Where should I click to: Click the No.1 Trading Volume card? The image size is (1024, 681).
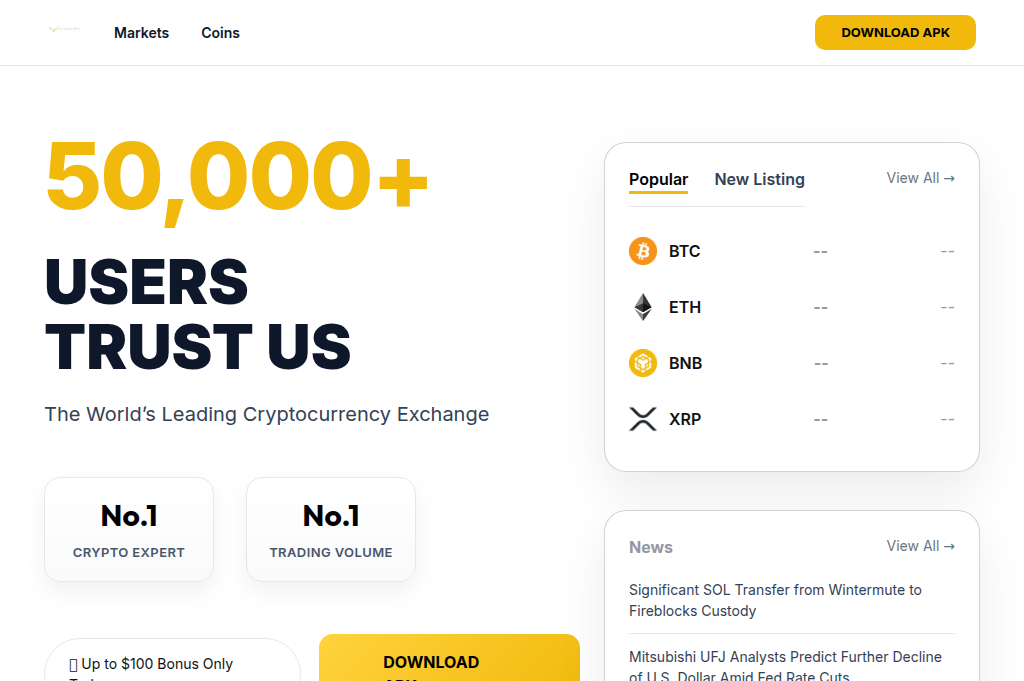[x=331, y=529]
